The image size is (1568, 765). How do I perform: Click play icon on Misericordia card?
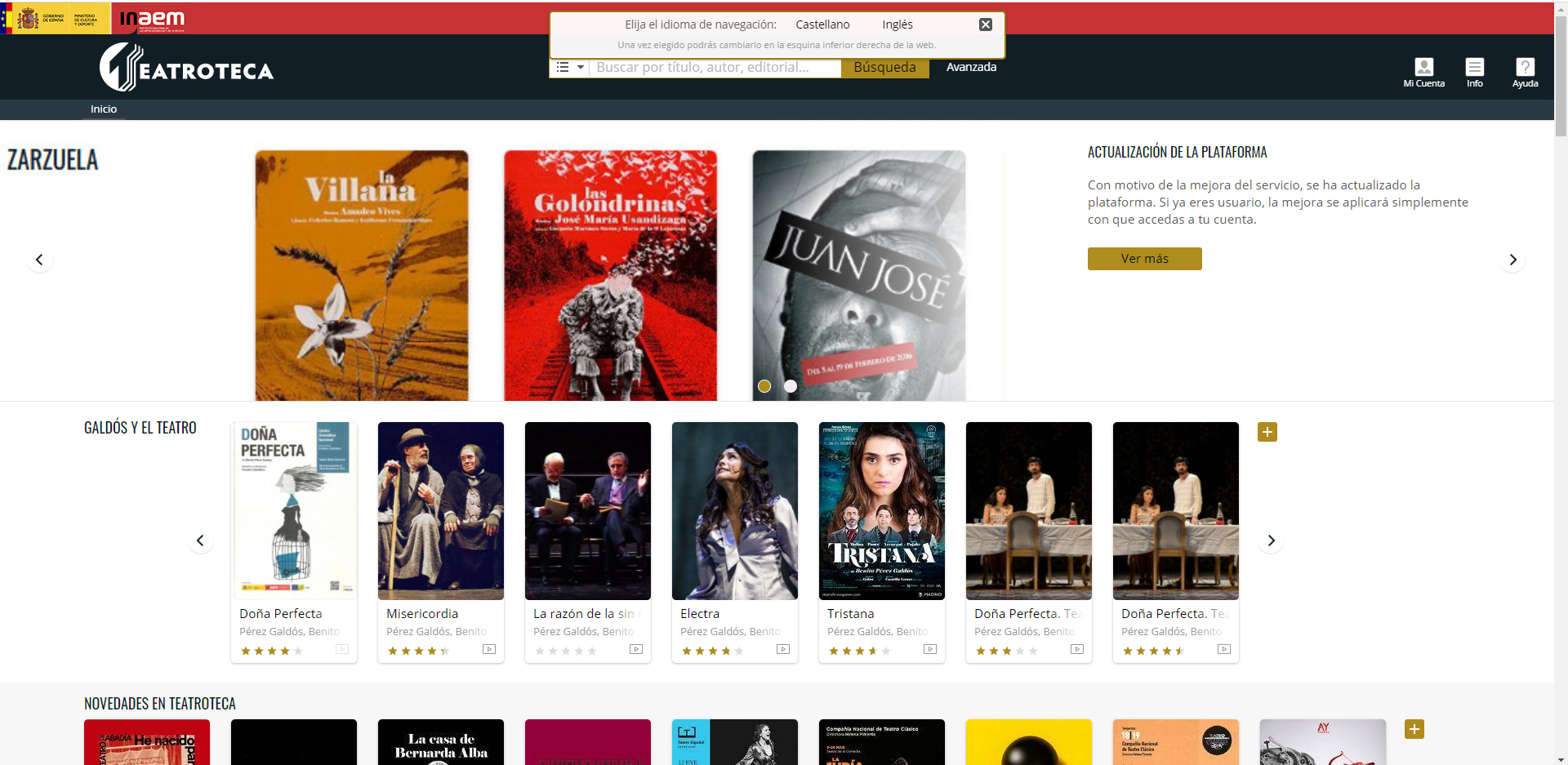tap(489, 650)
